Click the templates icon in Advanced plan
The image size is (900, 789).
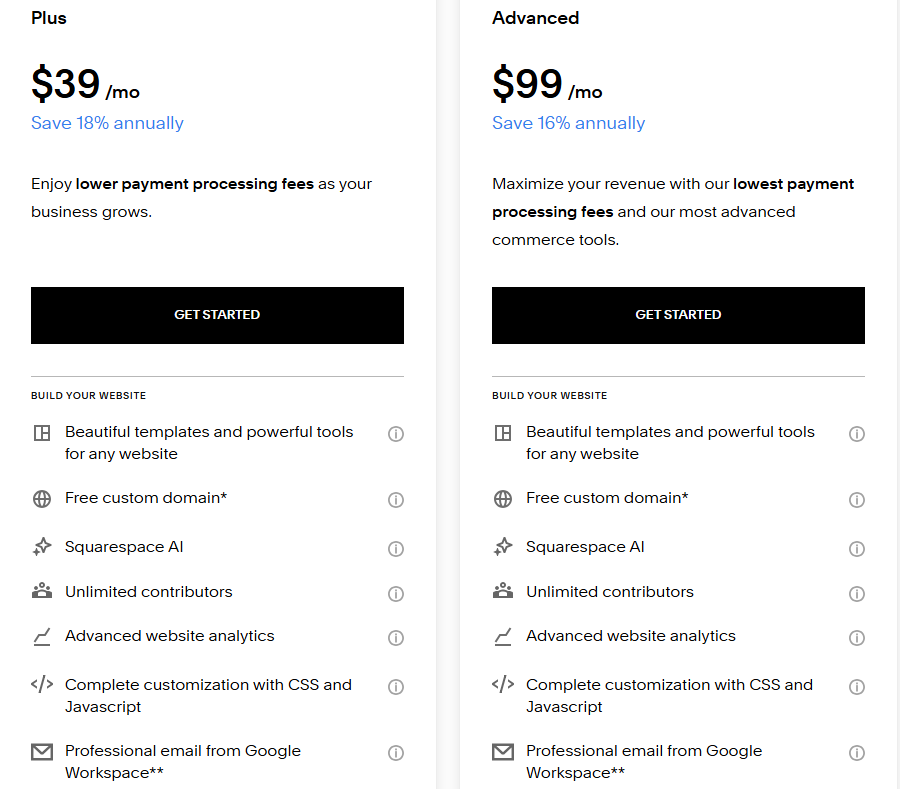(502, 434)
